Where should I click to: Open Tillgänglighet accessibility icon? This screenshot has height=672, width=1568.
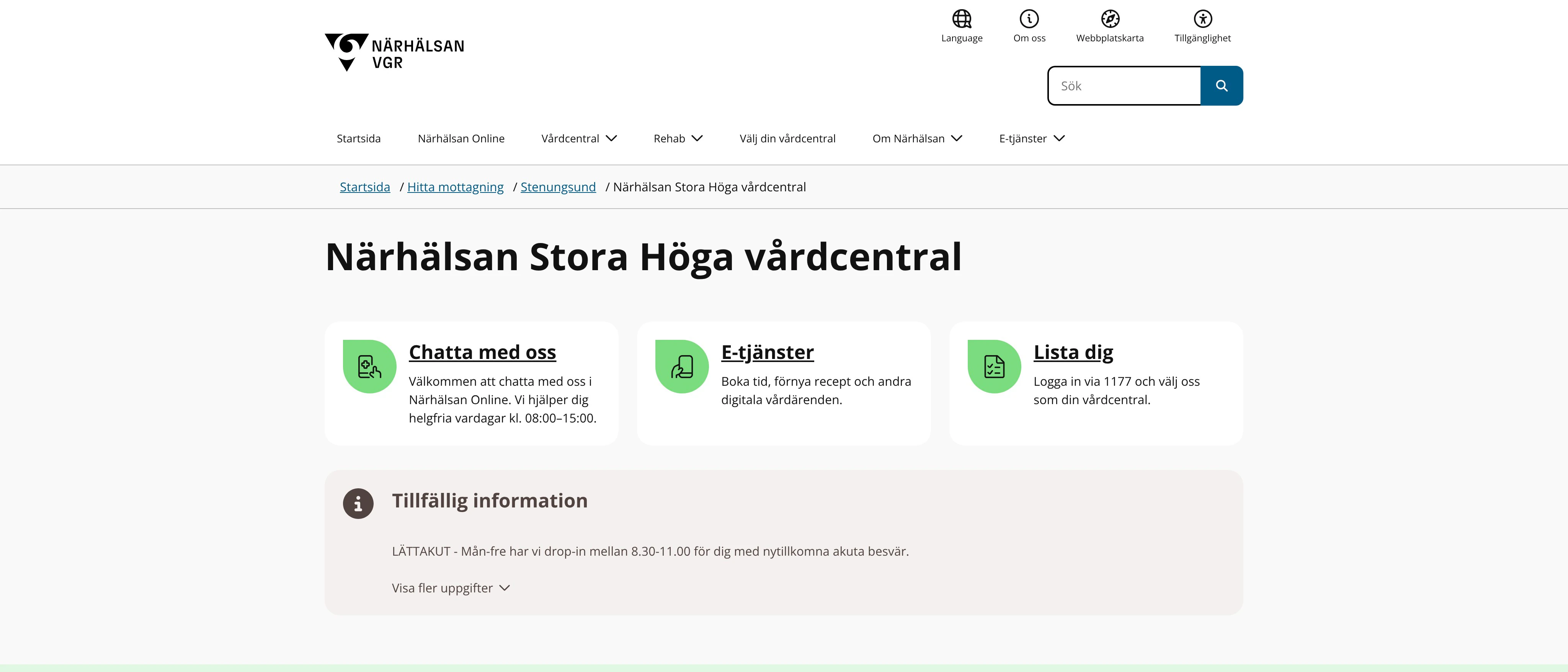click(1202, 19)
